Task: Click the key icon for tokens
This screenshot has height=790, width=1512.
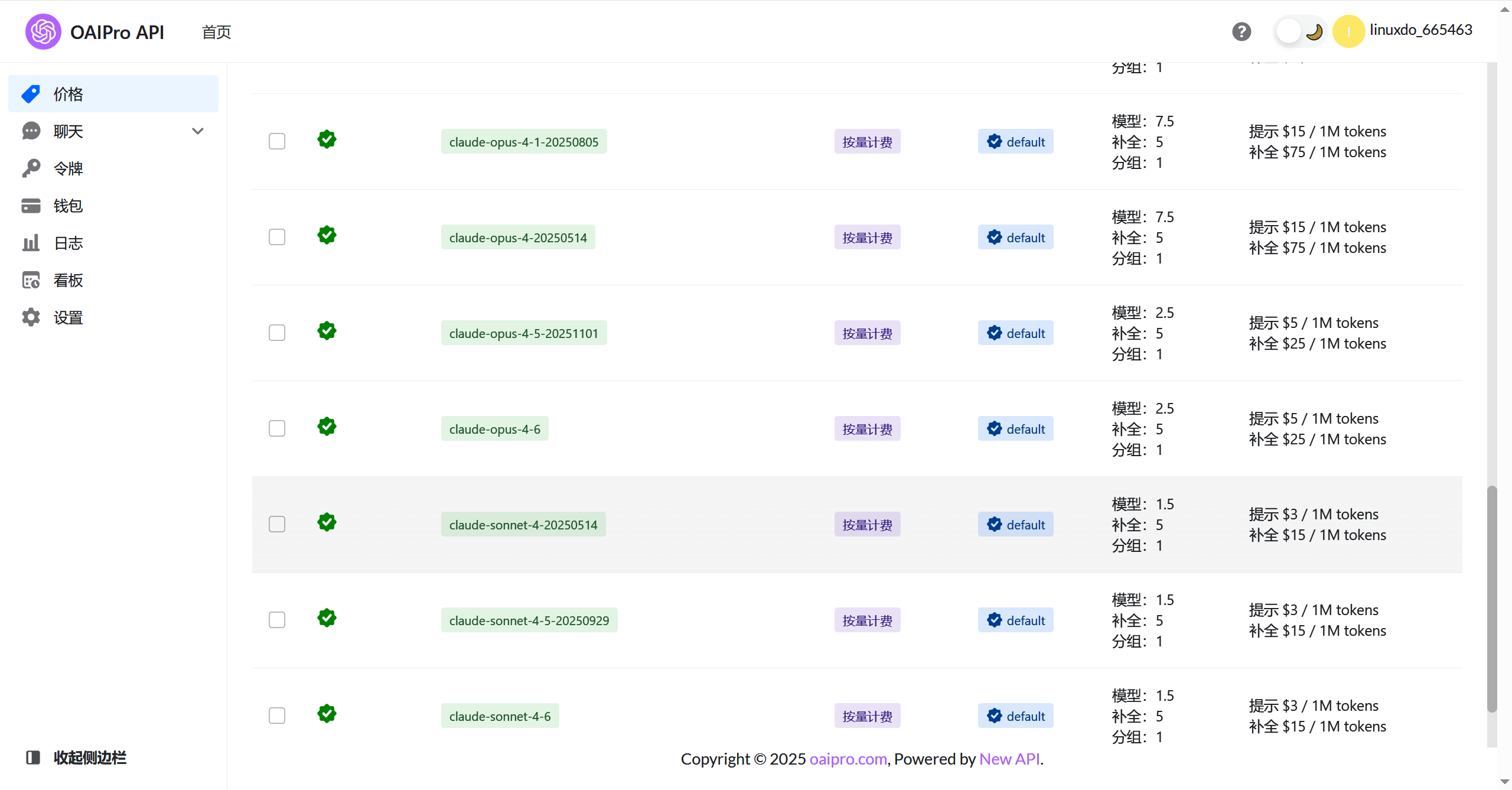Action: point(31,168)
